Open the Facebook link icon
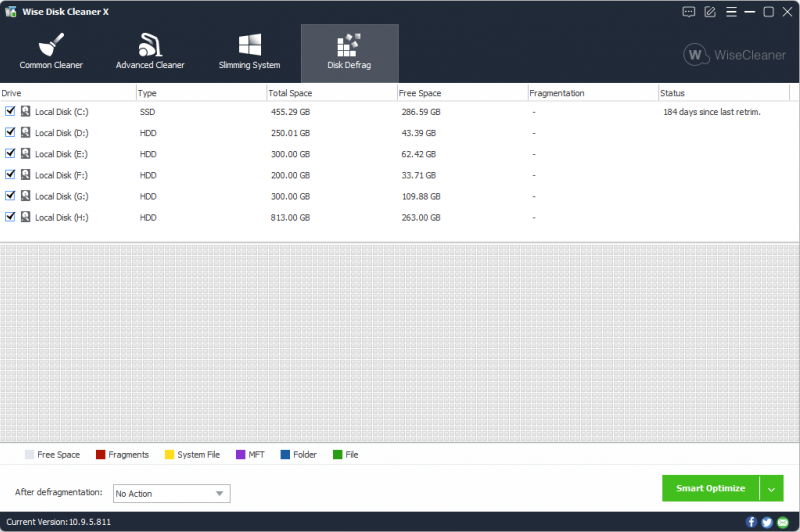Viewport: 800px width, 532px height. [751, 522]
